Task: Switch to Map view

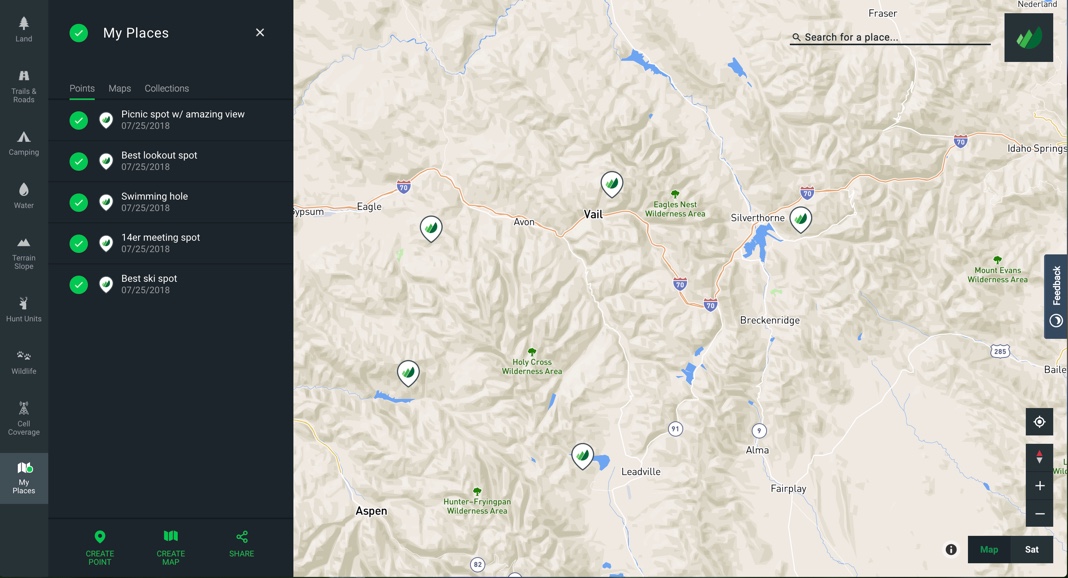Action: [989, 549]
